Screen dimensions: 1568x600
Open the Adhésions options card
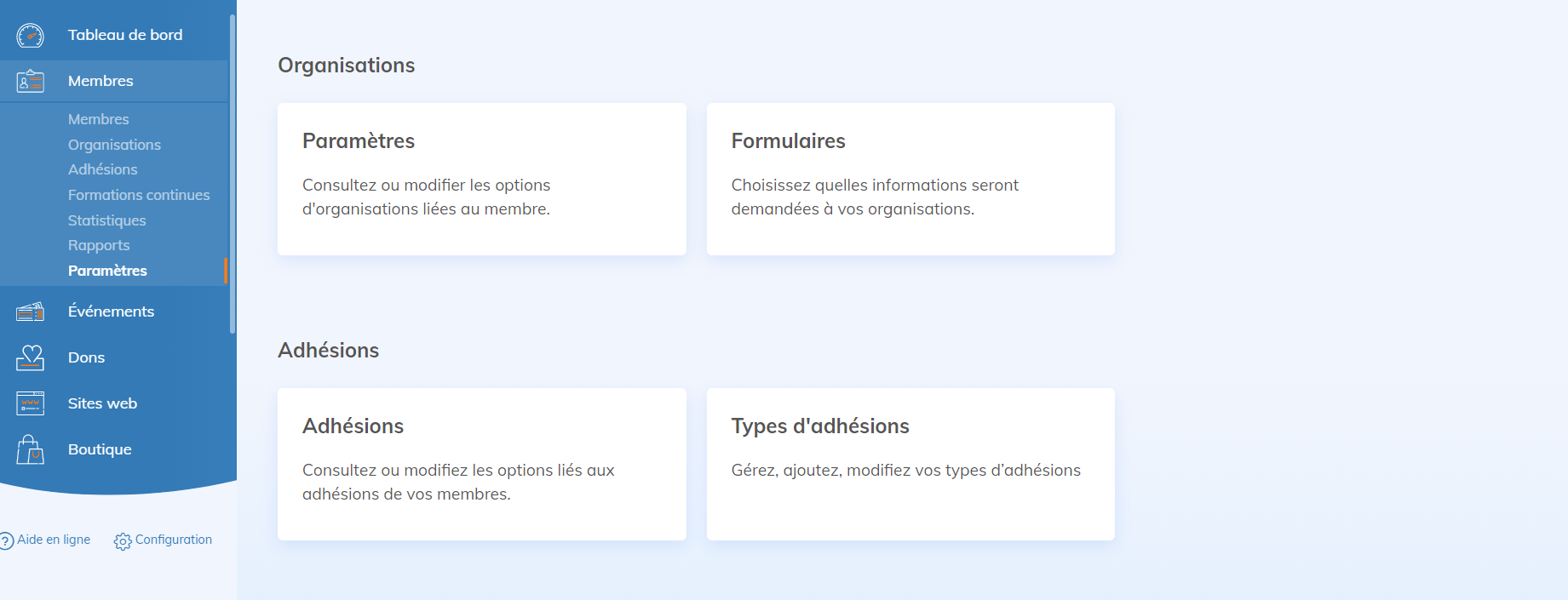(481, 464)
